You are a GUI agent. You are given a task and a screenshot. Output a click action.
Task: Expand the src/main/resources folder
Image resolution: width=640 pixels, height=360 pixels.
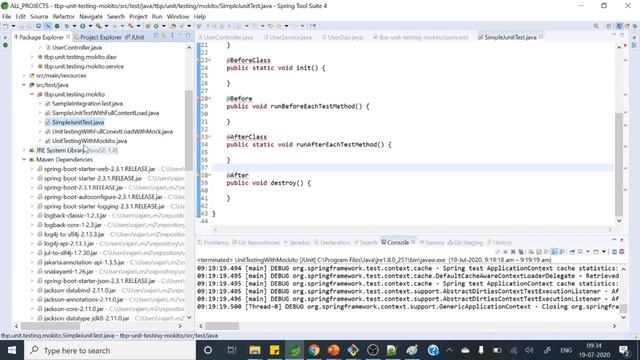[x=24, y=76]
